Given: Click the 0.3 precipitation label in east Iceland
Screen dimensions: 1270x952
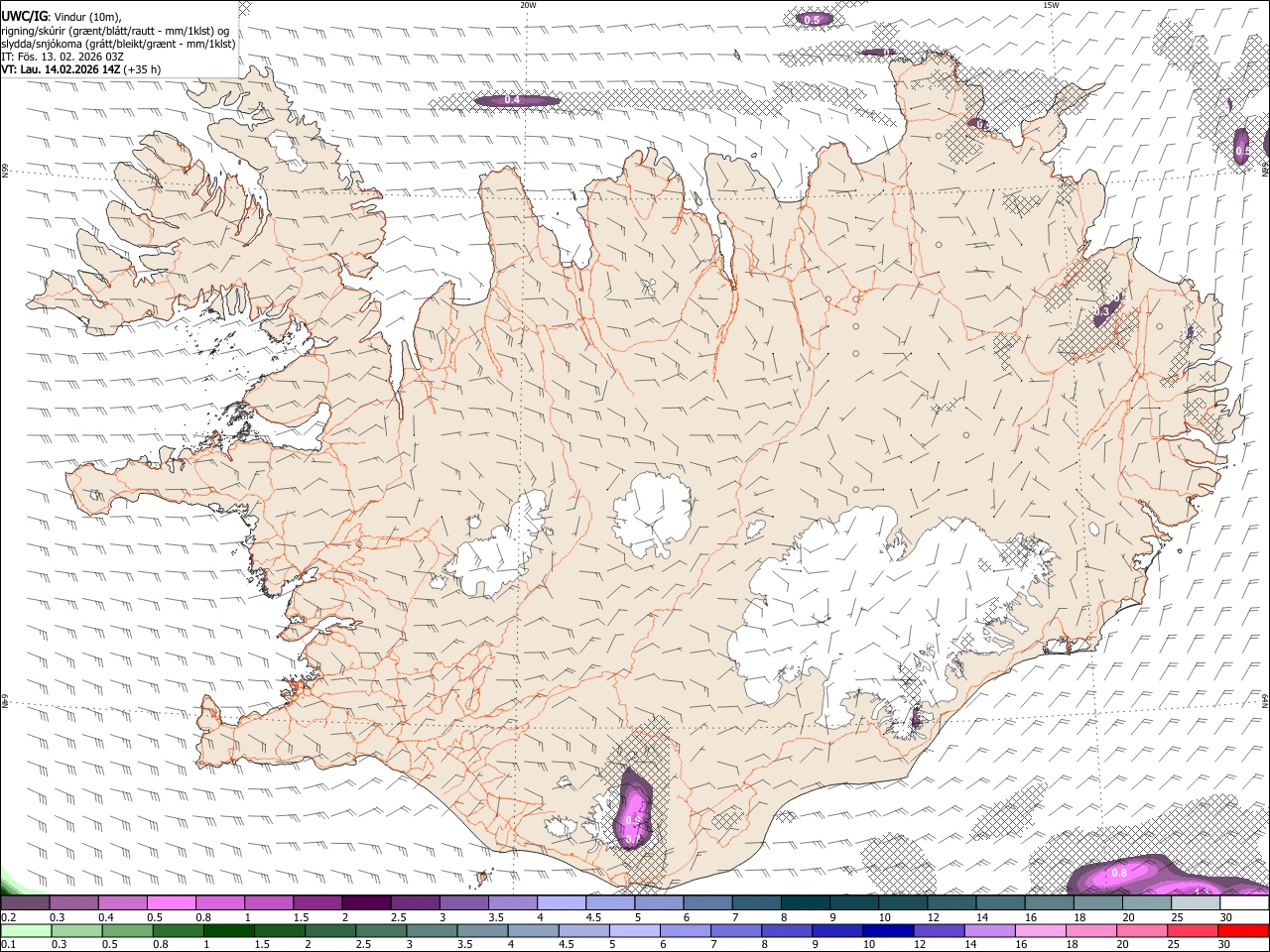Looking at the screenshot, I should [x=1102, y=311].
